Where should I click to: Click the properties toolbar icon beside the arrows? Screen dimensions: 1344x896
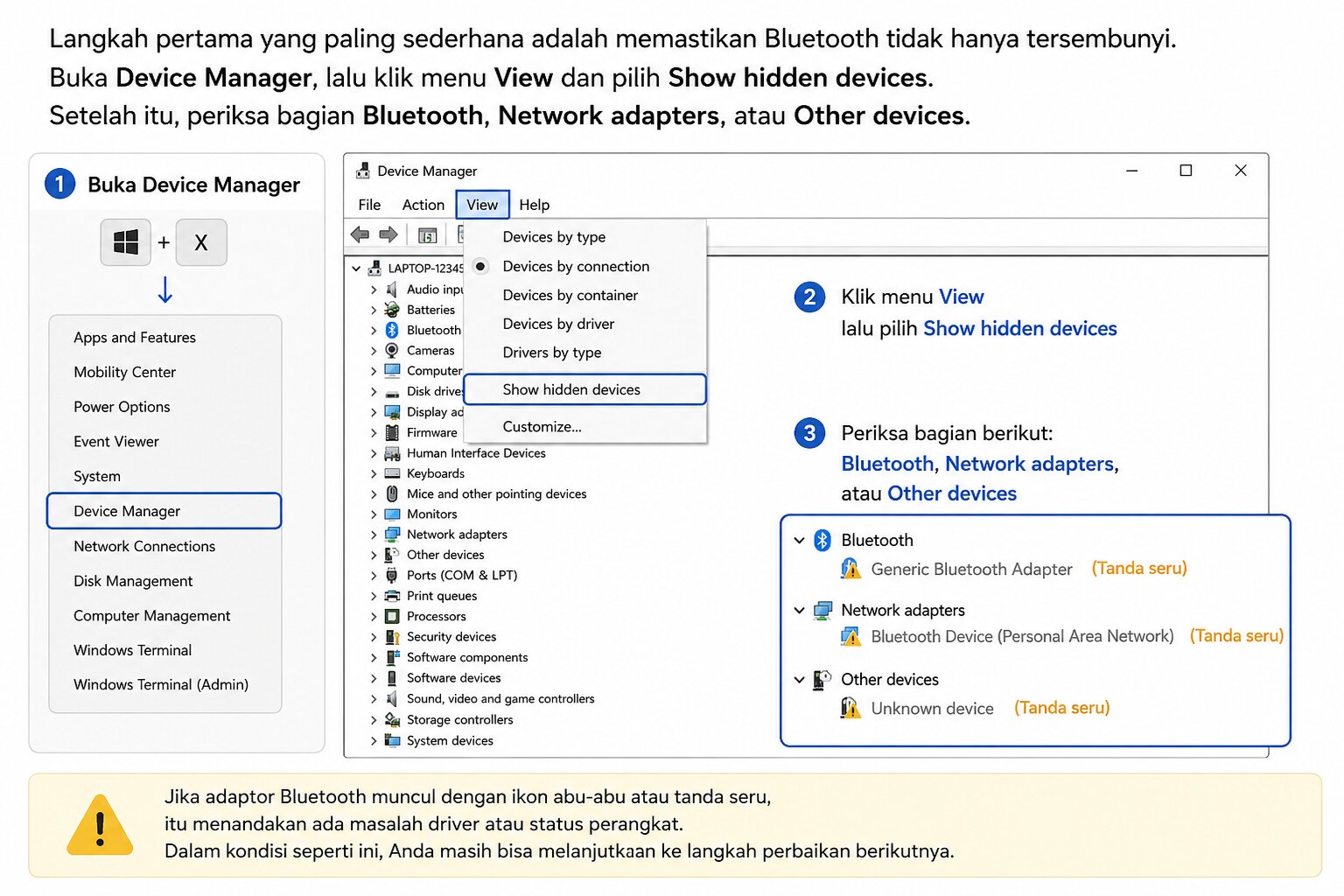[x=427, y=235]
